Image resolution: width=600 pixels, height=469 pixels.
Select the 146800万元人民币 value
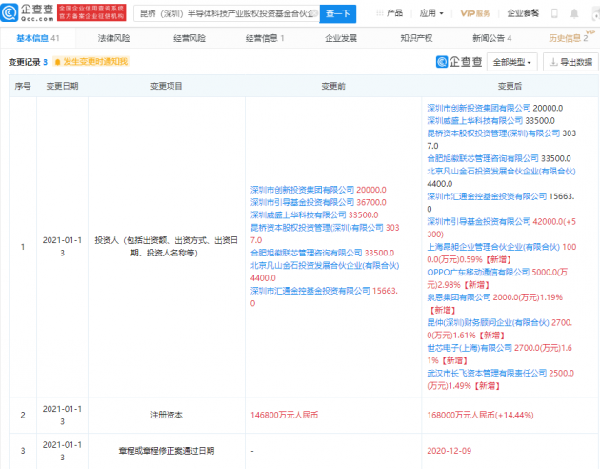click(284, 415)
